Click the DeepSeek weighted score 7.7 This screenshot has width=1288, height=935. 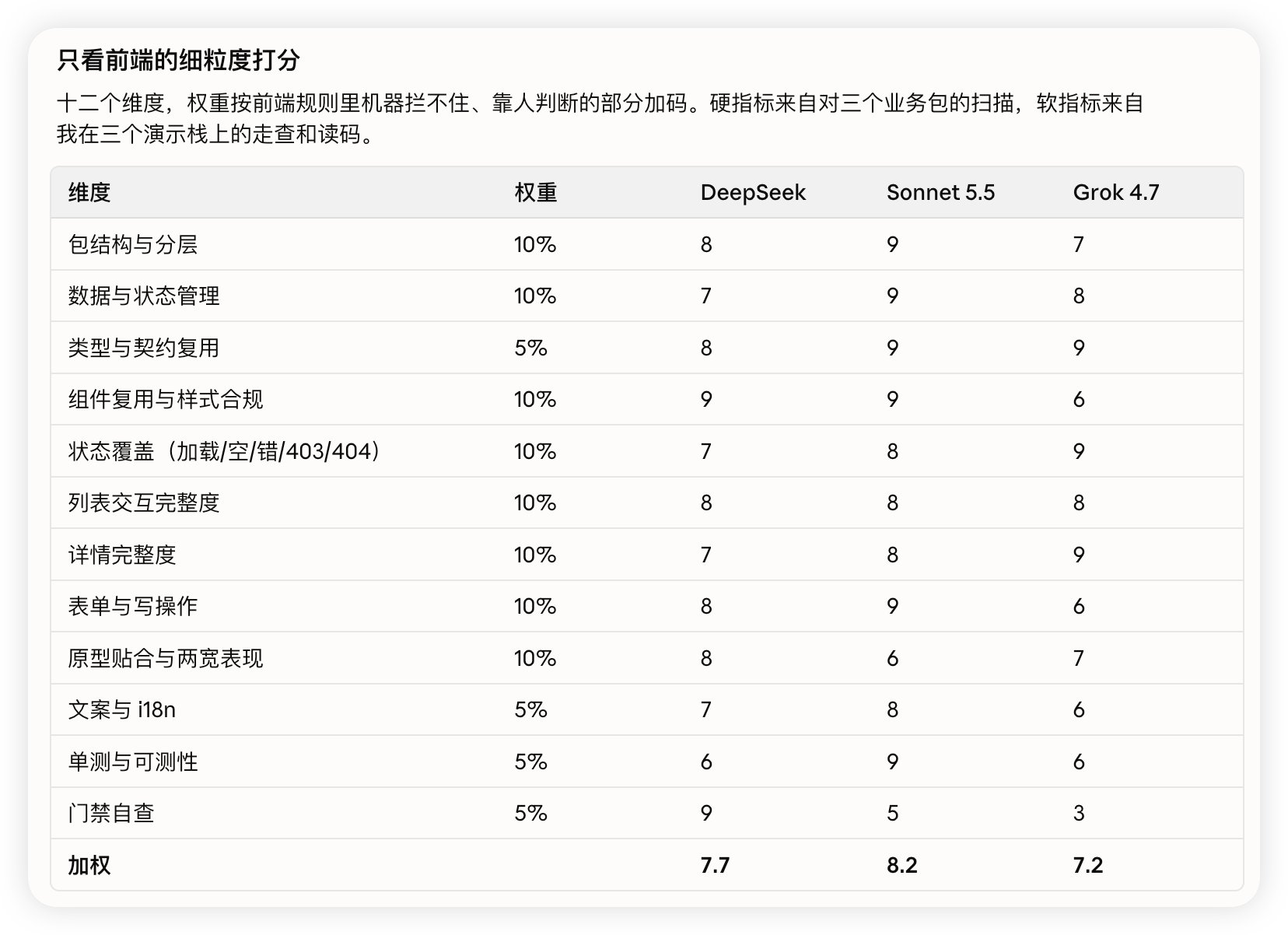(715, 865)
